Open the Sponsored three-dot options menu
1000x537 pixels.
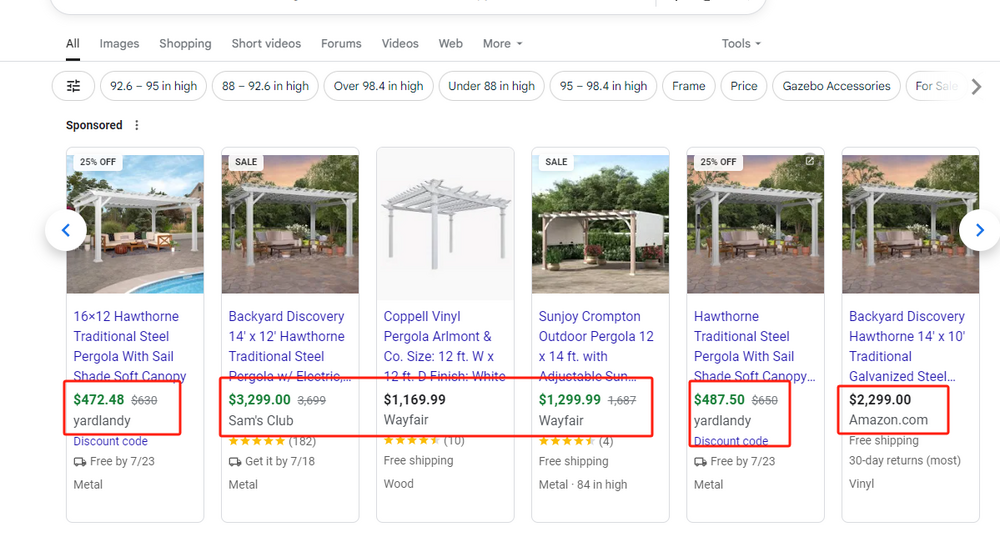click(x=137, y=125)
